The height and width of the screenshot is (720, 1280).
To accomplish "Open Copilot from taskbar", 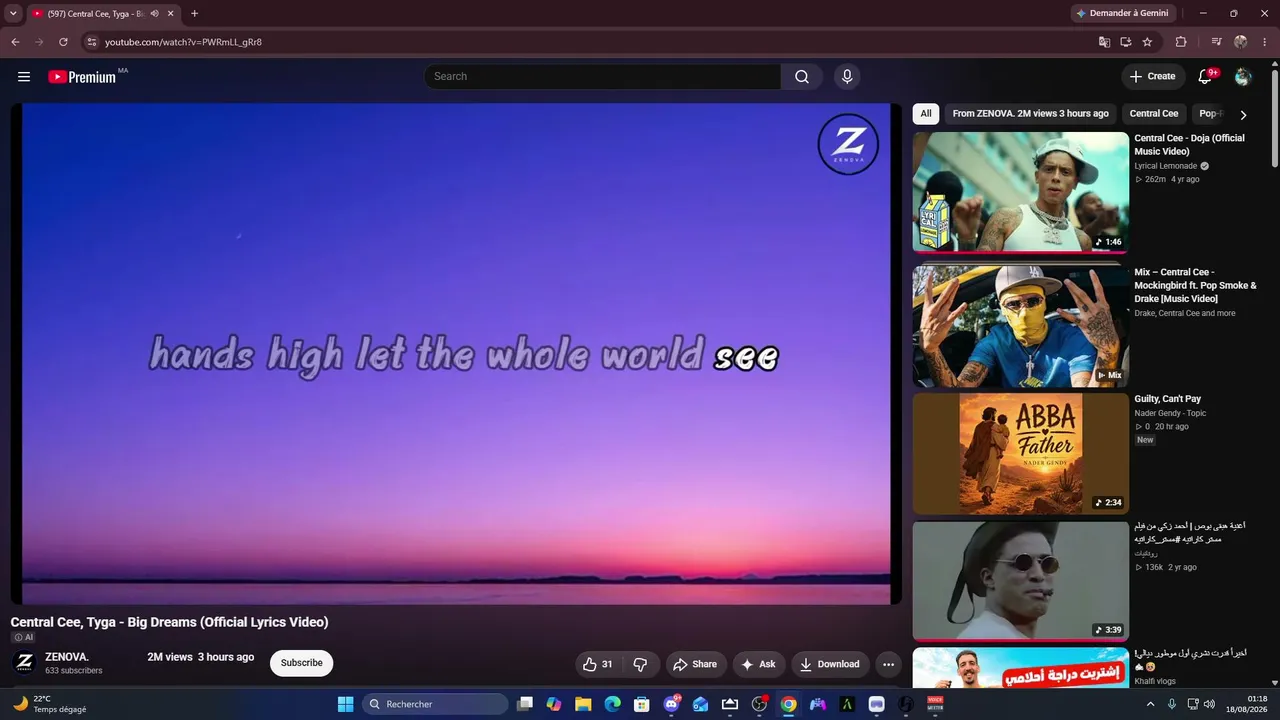I will click(x=554, y=704).
